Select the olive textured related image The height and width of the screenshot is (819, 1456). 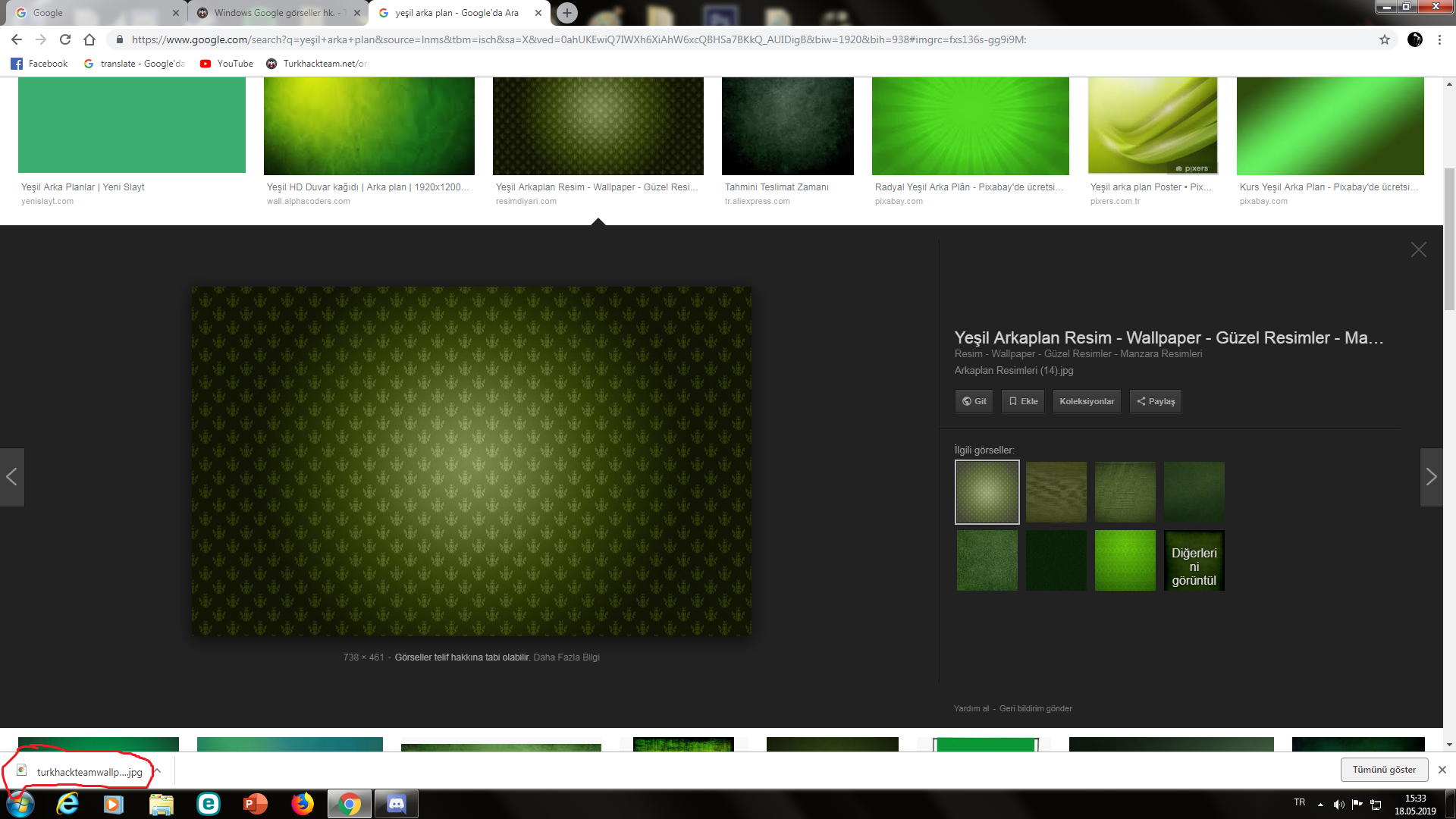click(x=1056, y=492)
